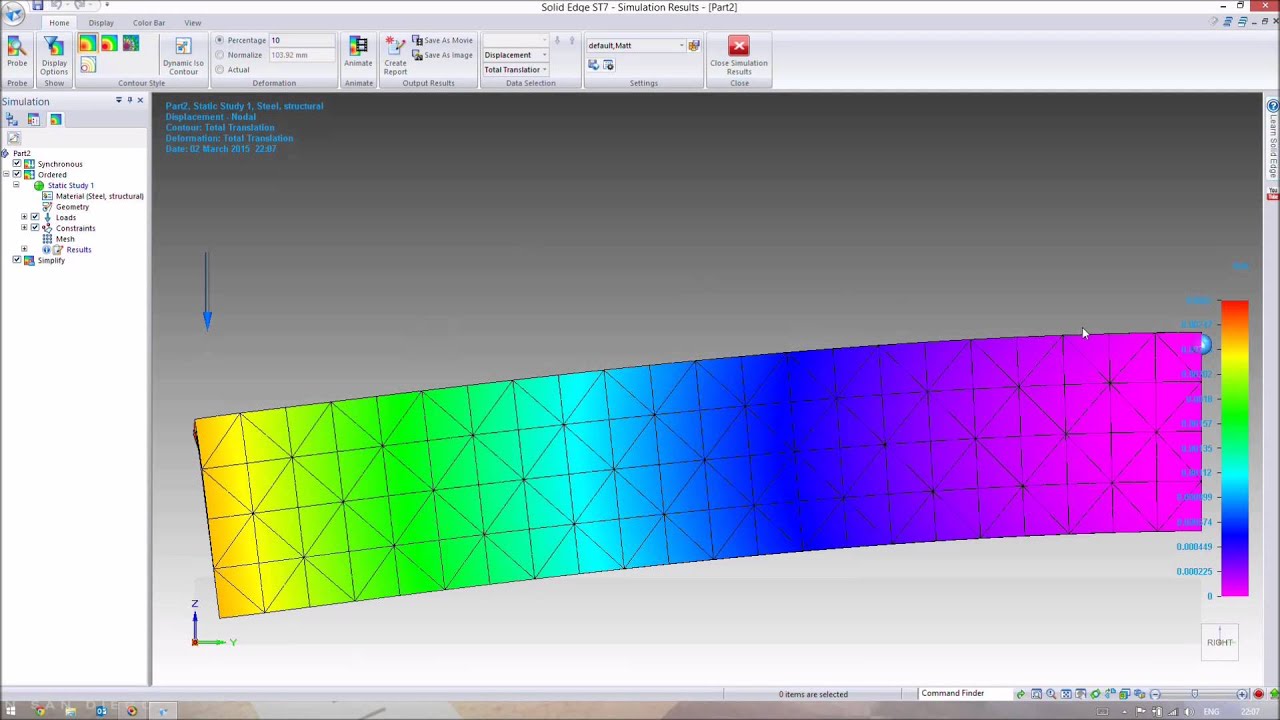Viewport: 1280px width, 720px height.
Task: Open the default,Matt settings dropdown
Action: click(x=636, y=45)
